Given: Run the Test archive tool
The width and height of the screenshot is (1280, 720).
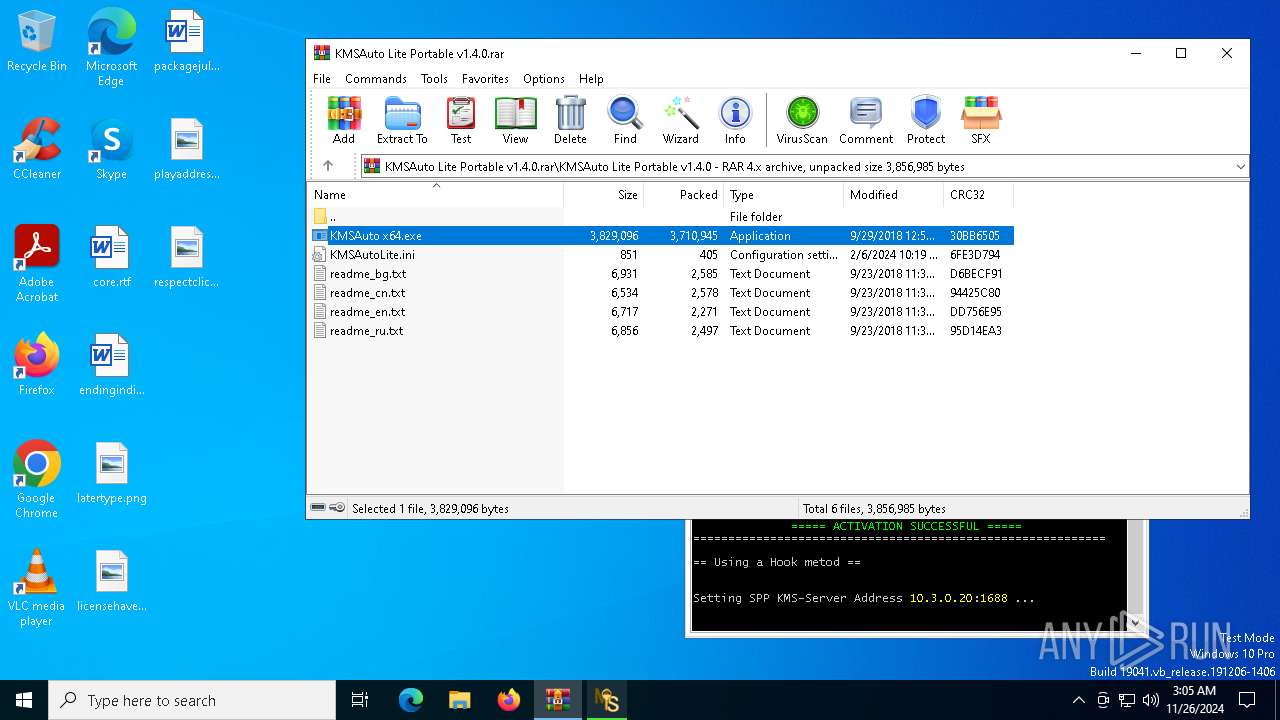Looking at the screenshot, I should point(461,120).
